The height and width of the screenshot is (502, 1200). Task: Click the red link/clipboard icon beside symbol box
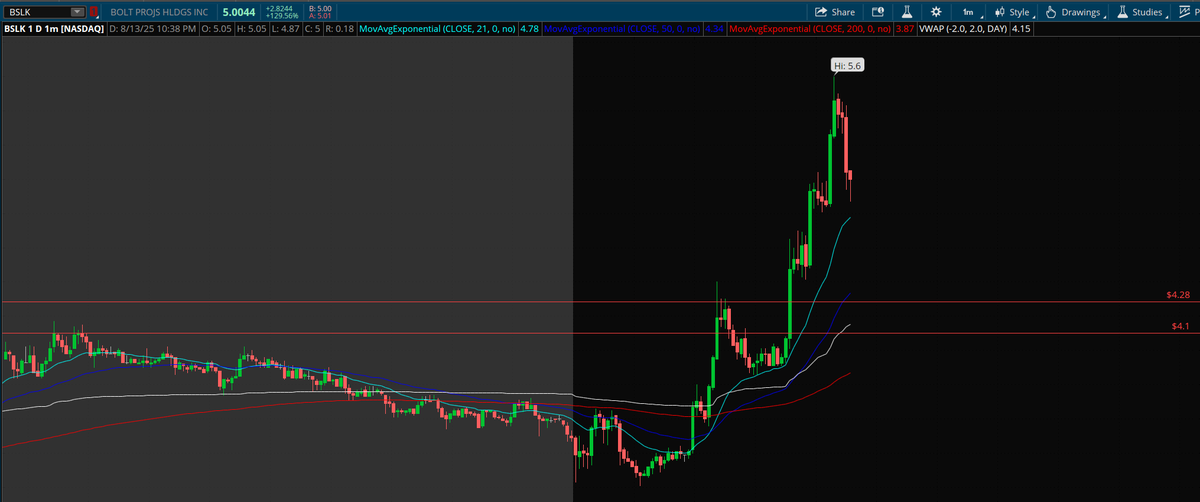point(94,12)
